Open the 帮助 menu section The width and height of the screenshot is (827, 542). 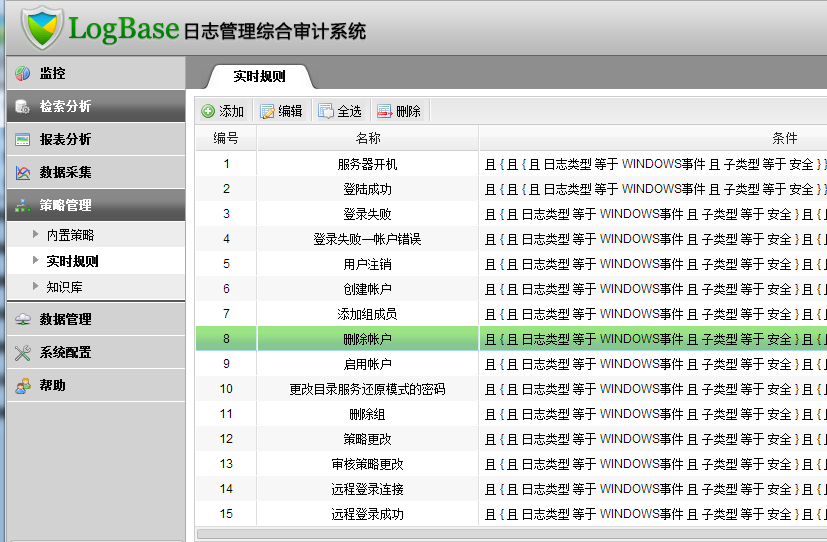pyautogui.click(x=96, y=386)
